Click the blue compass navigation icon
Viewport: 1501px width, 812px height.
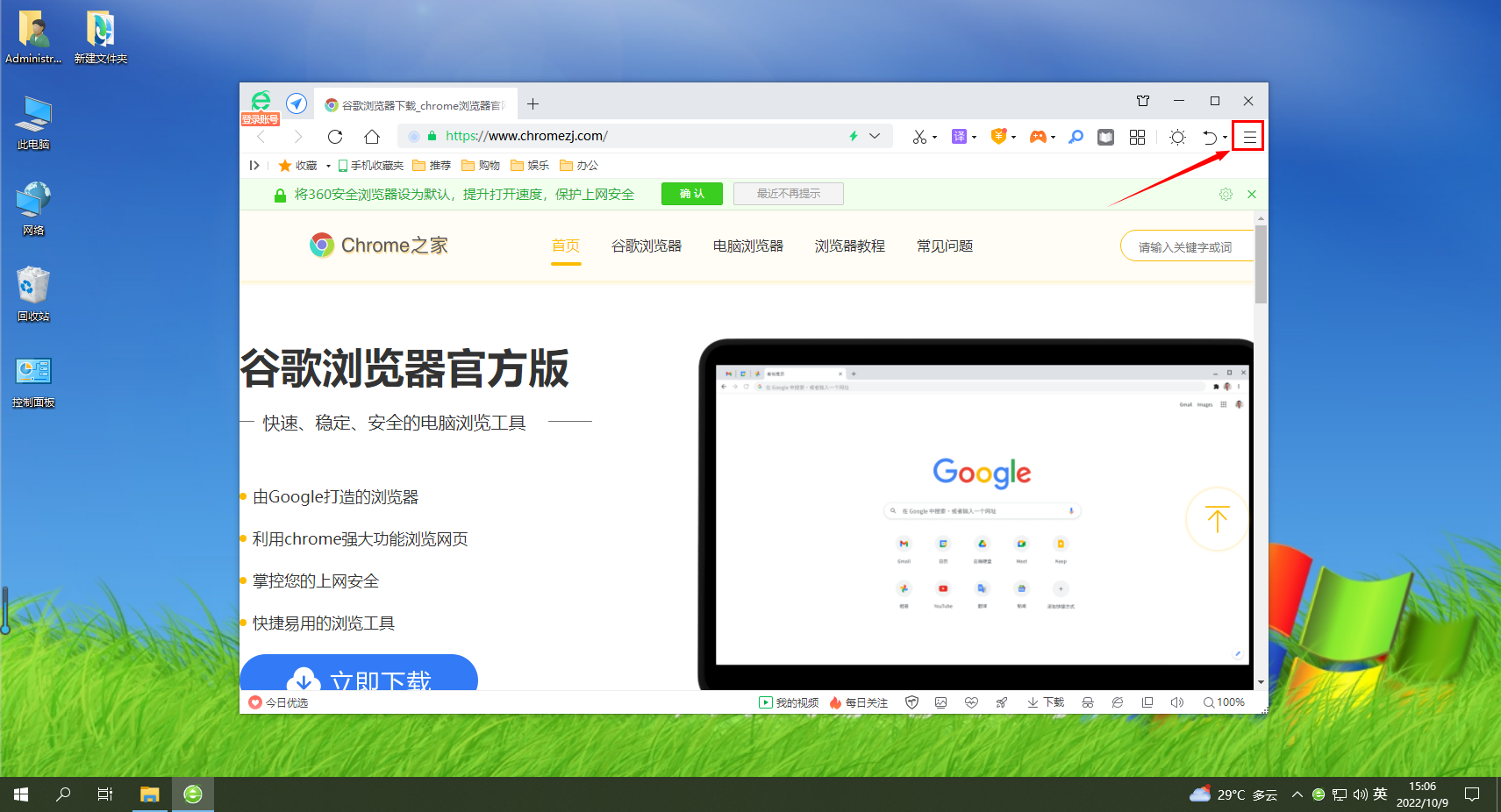pos(297,103)
